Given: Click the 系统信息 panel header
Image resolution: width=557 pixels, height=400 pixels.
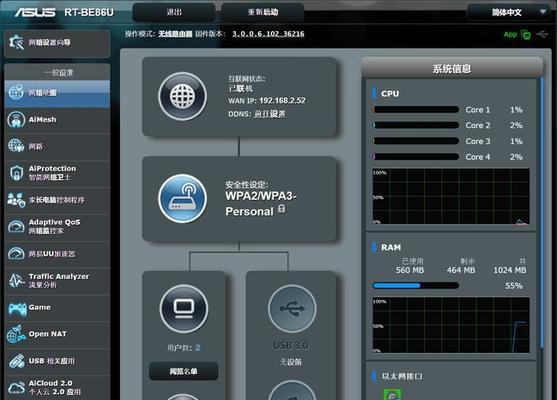Looking at the screenshot, I should (x=452, y=68).
